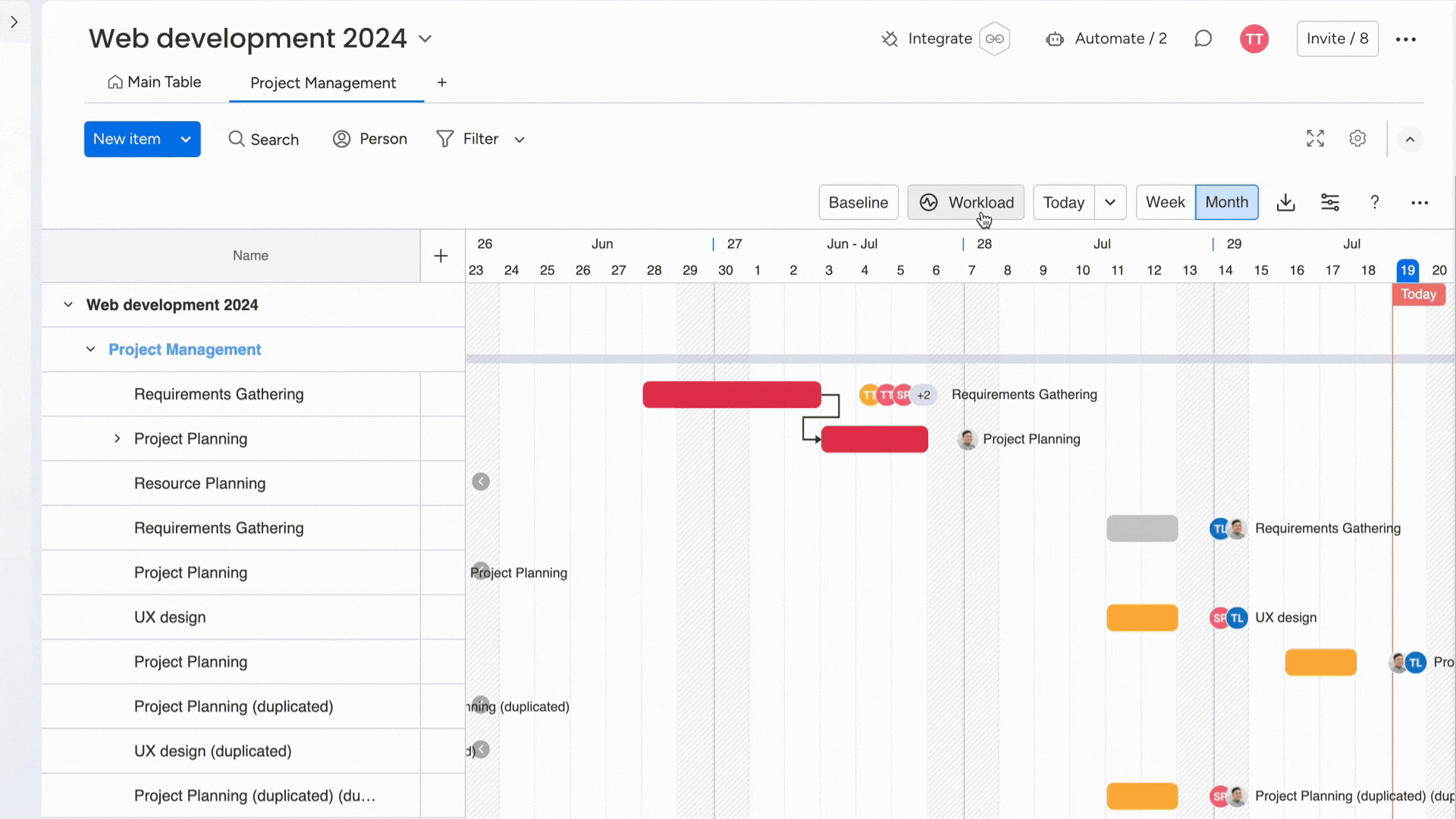
Task: Open board updates chat bubble icon
Action: (1203, 39)
